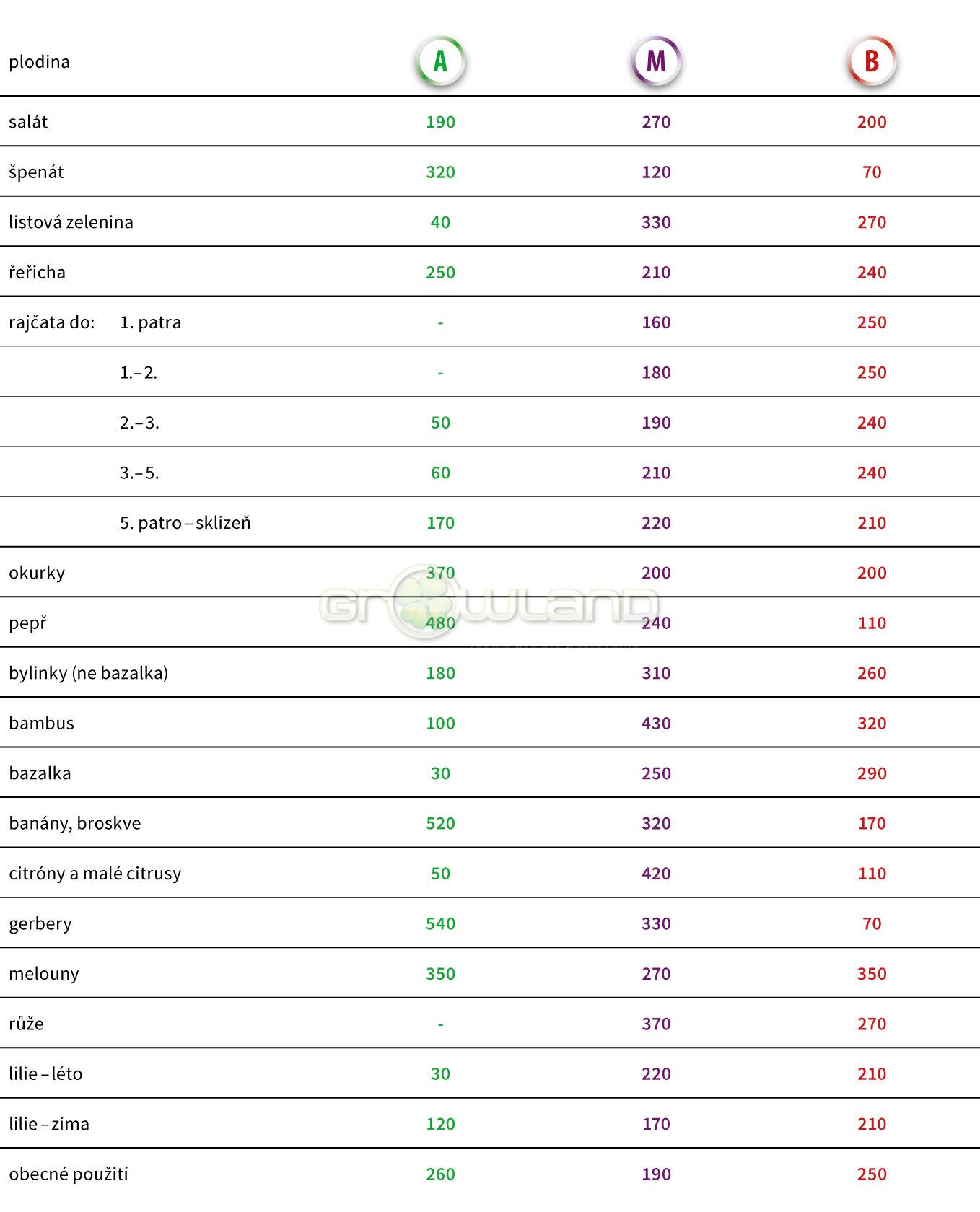
Task: Click the red B circle icon
Action: click(872, 61)
